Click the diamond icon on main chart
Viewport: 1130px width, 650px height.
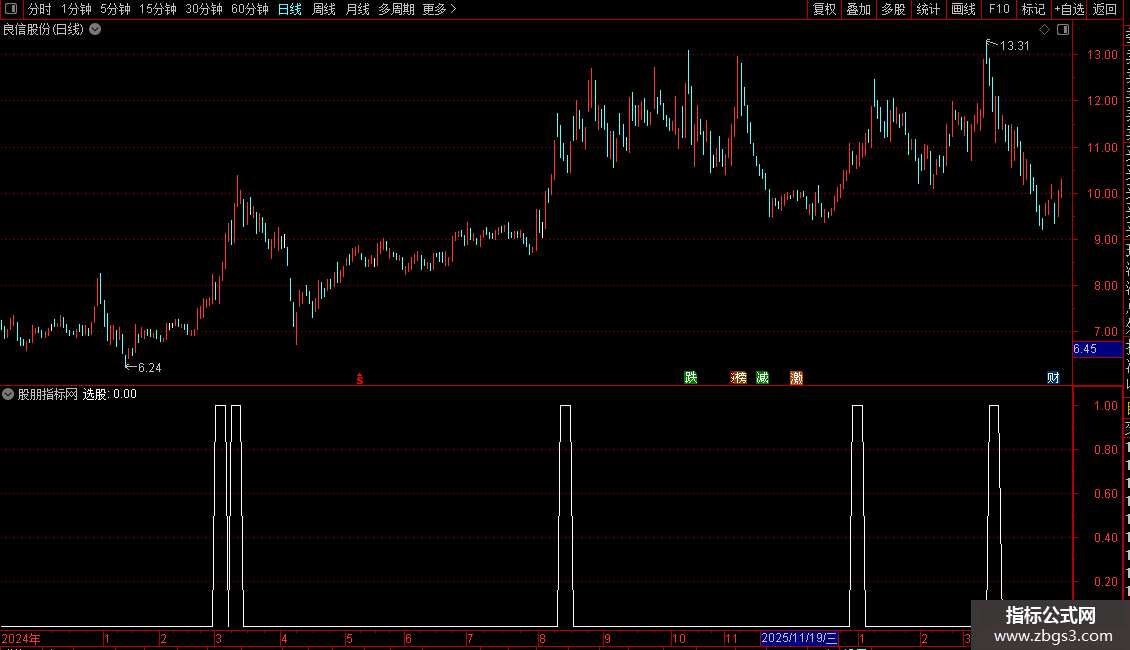(x=1044, y=30)
